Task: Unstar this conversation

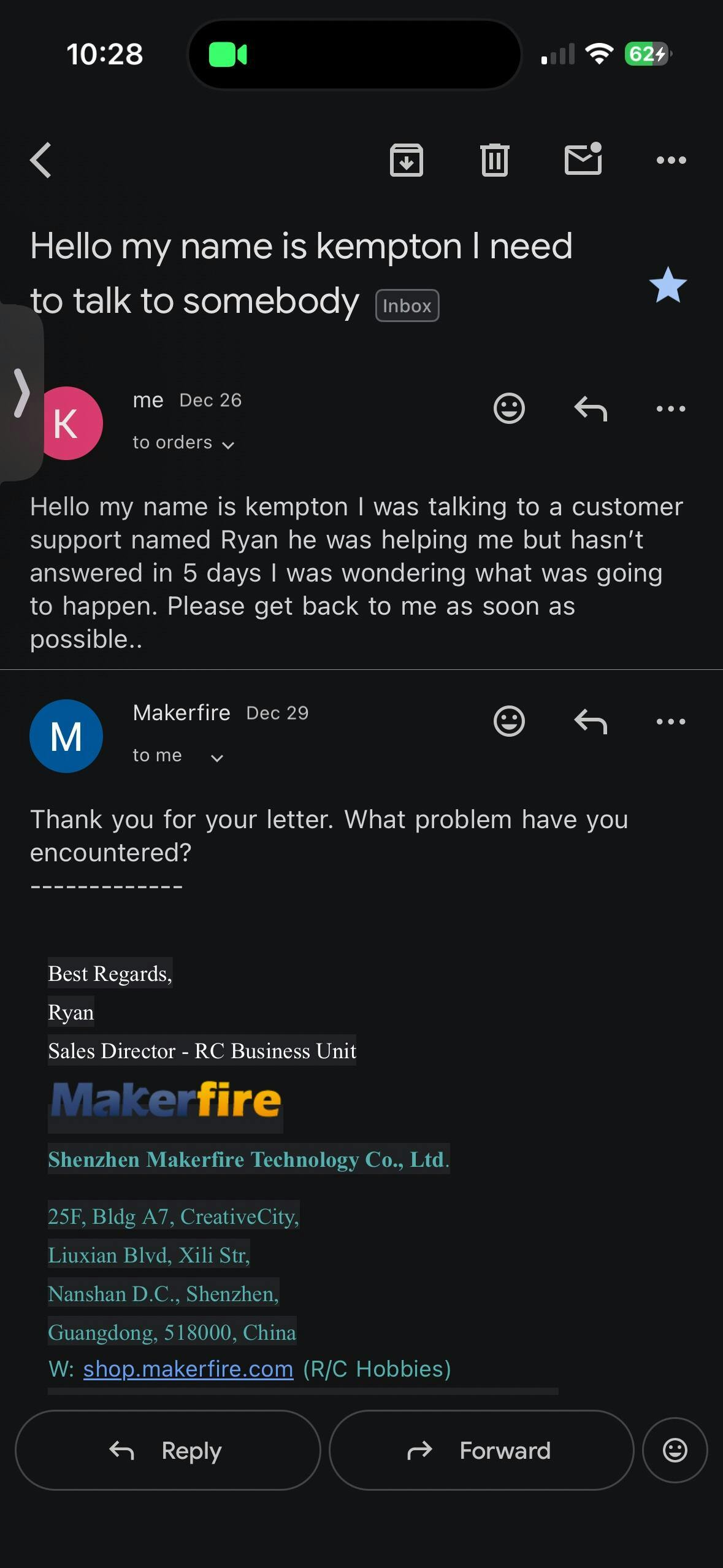Action: coord(667,285)
